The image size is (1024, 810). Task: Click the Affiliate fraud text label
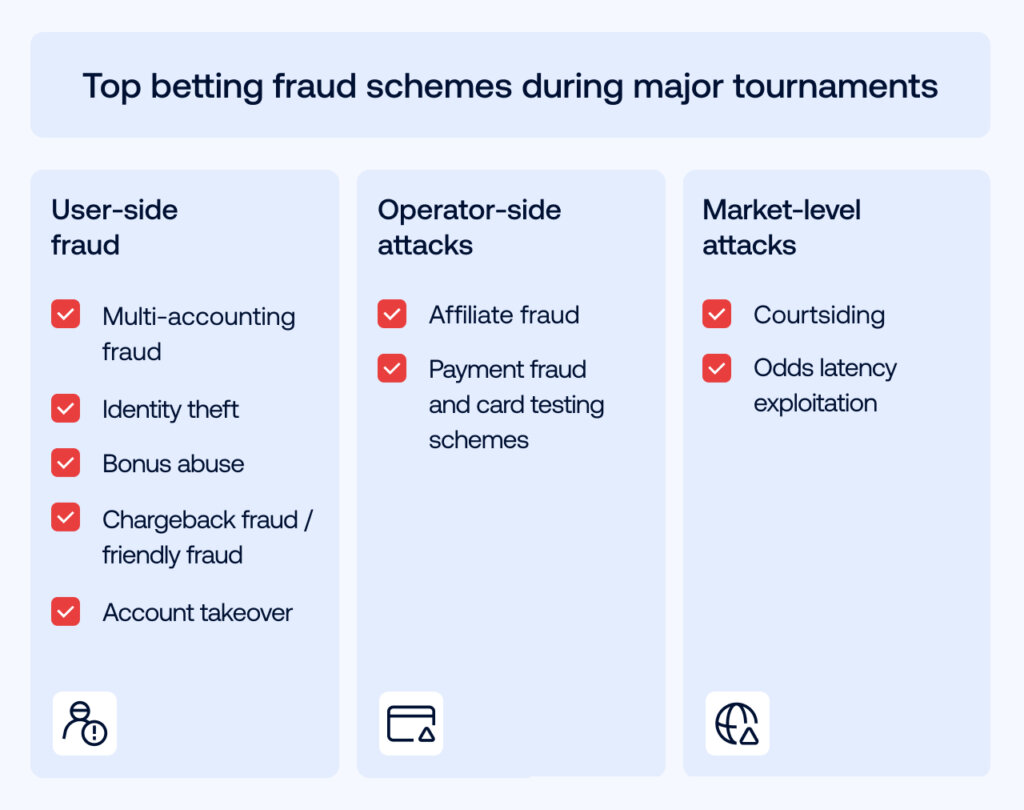504,315
